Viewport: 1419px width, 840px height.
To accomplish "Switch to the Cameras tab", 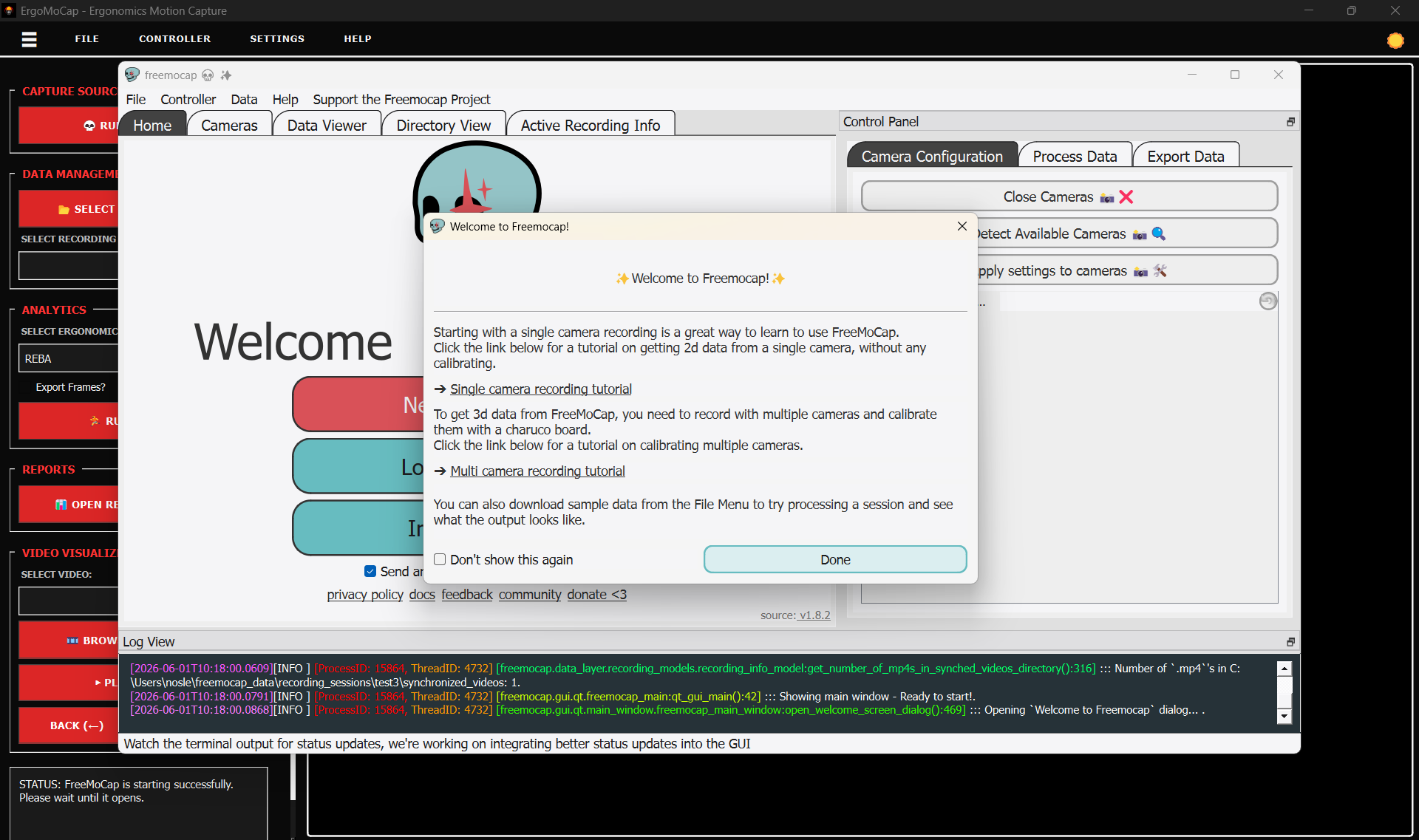I will coord(229,125).
